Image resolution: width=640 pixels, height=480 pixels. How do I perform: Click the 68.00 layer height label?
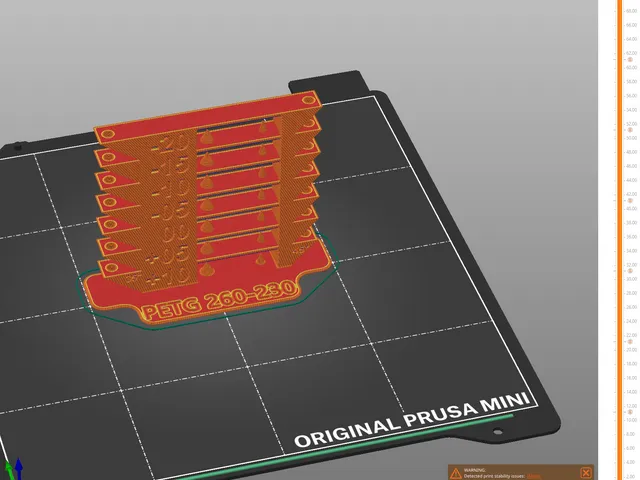631,11
